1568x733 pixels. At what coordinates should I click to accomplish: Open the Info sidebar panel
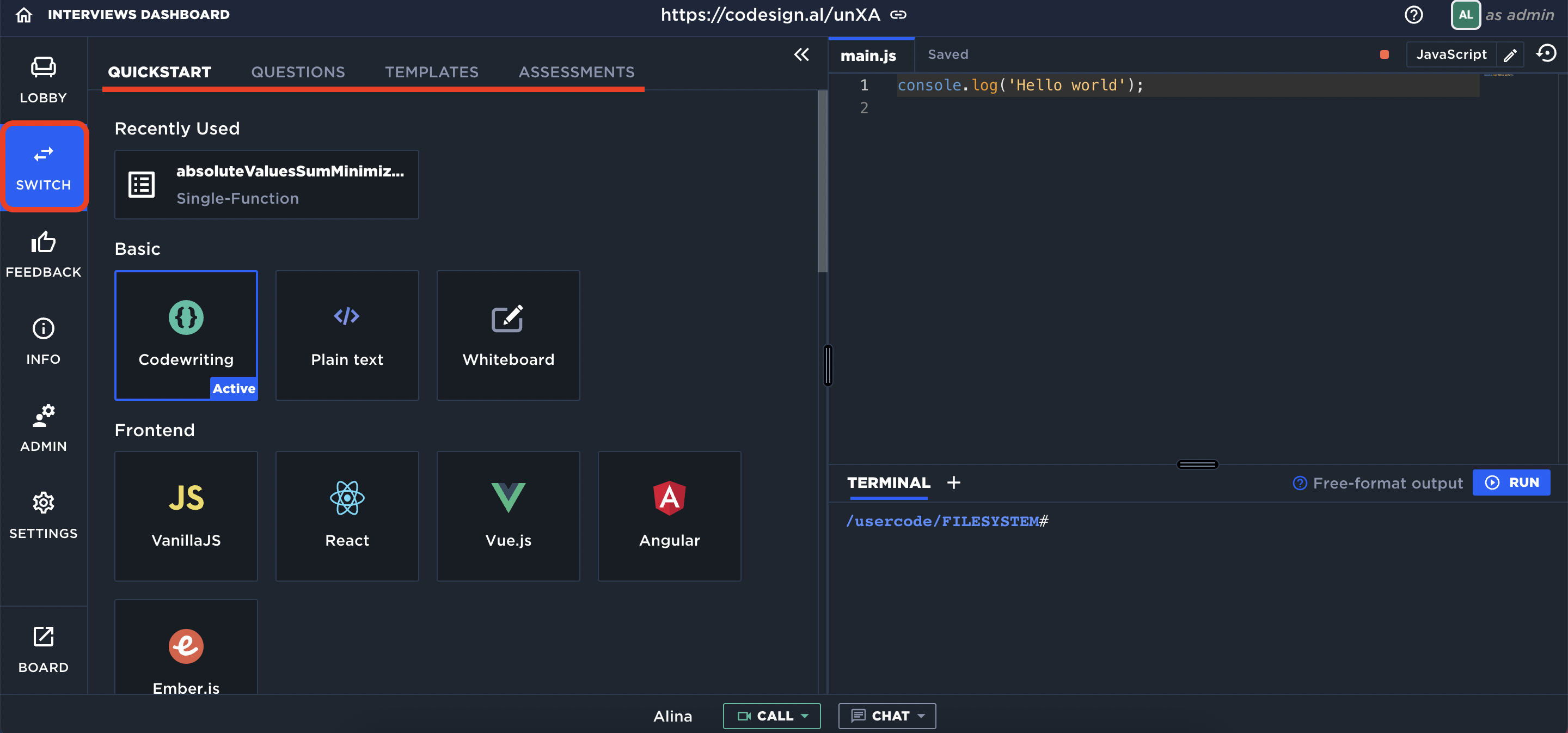[x=43, y=341]
